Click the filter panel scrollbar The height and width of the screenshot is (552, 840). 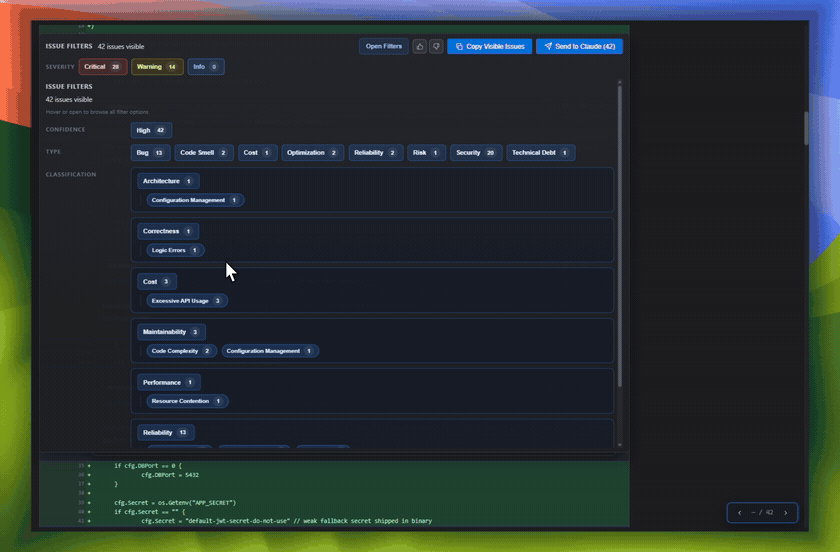620,236
